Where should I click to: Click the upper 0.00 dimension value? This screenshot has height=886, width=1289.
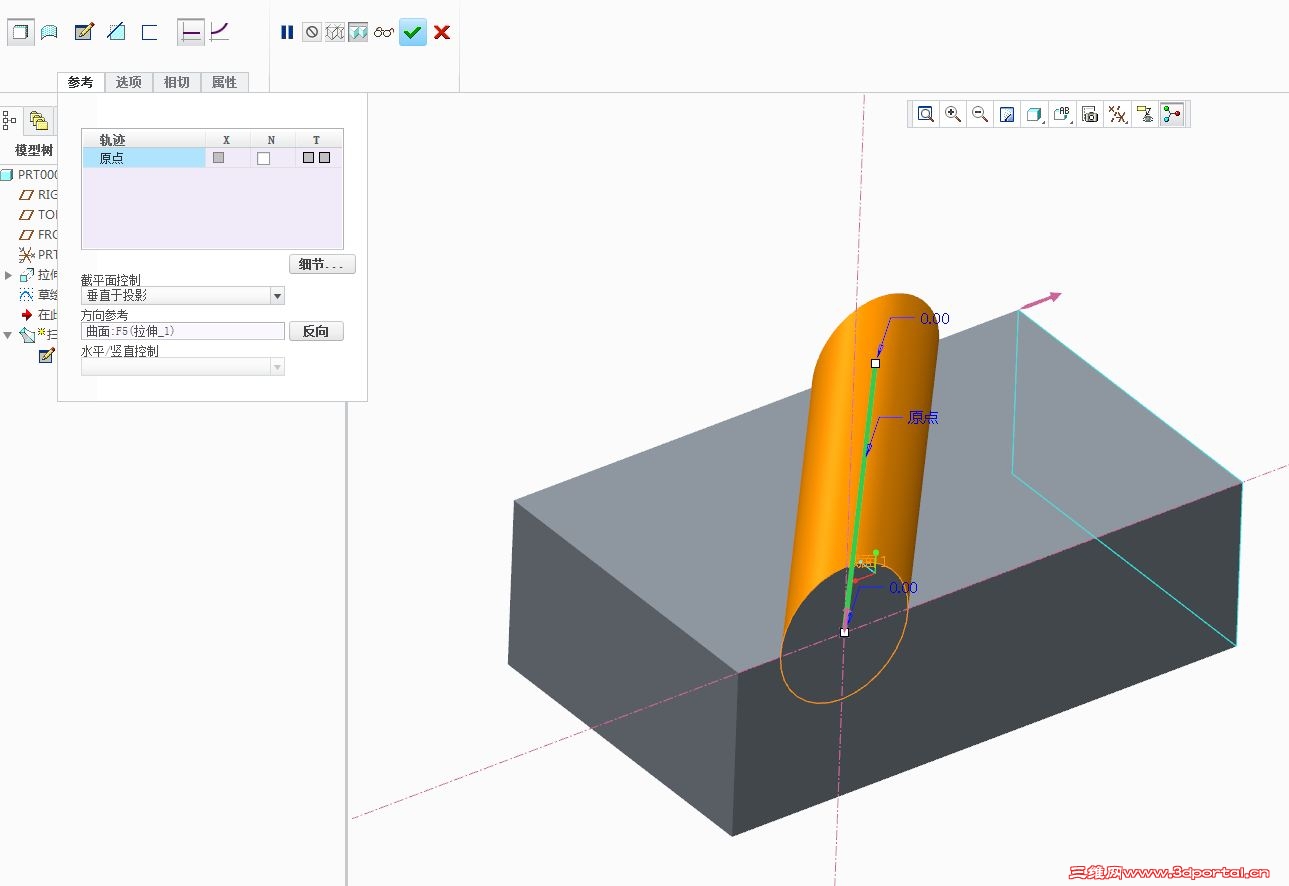pyautogui.click(x=934, y=319)
